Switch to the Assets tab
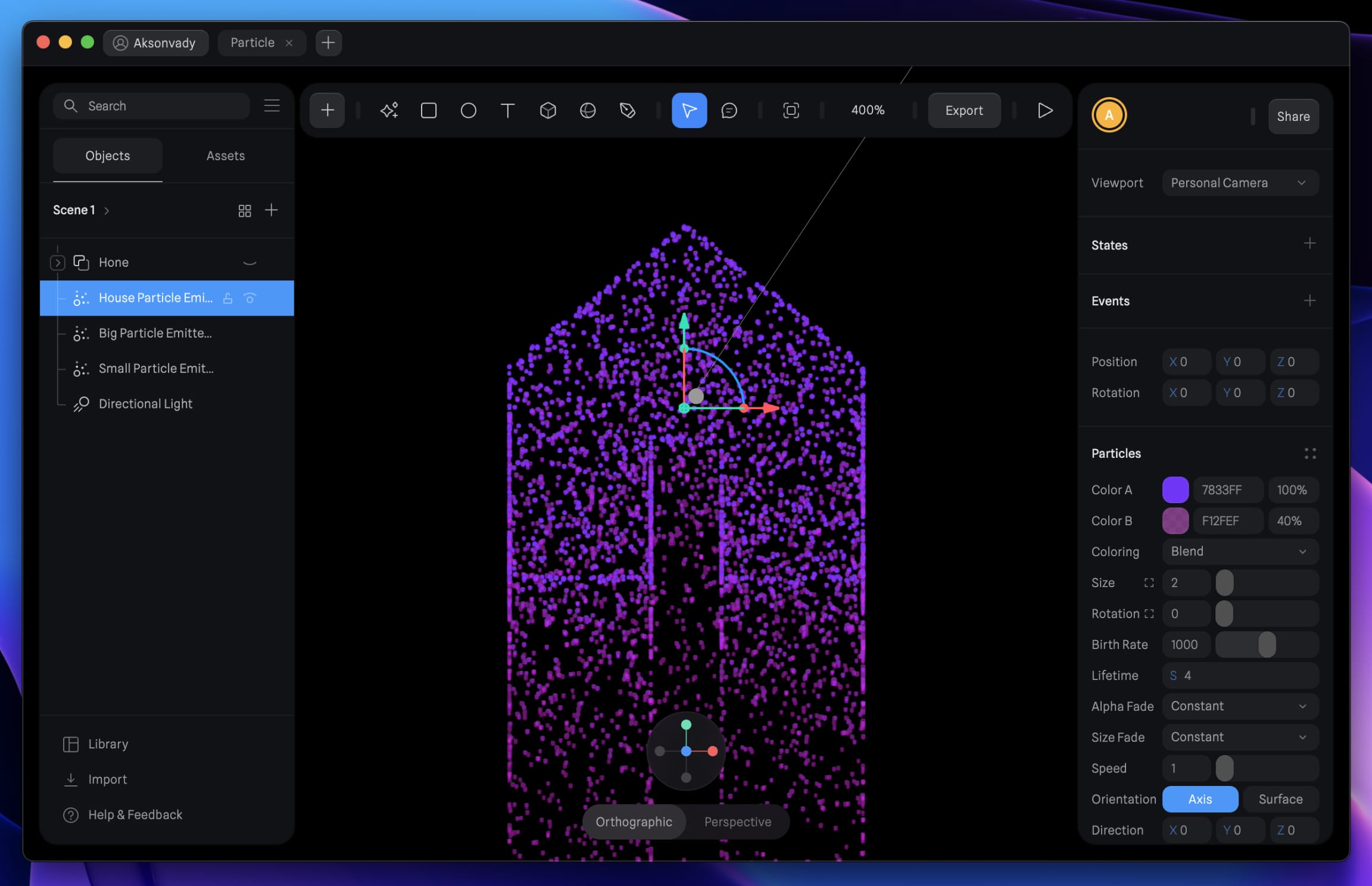Screen dimensions: 1372x886 tap(226, 155)
